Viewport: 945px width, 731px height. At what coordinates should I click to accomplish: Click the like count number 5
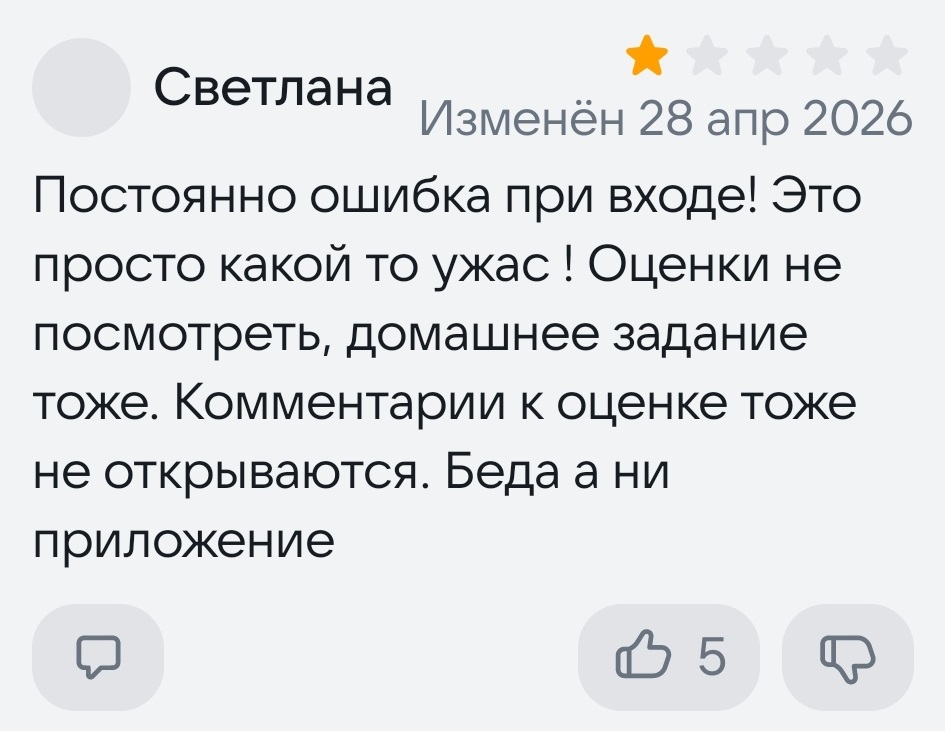point(712,656)
